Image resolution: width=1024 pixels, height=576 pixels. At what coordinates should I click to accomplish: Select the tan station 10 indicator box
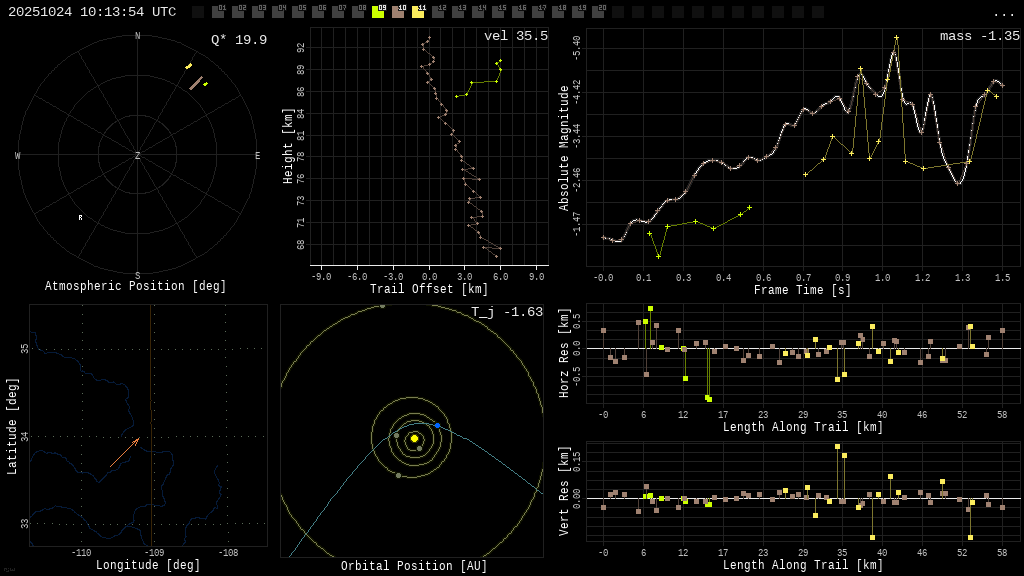click(398, 12)
